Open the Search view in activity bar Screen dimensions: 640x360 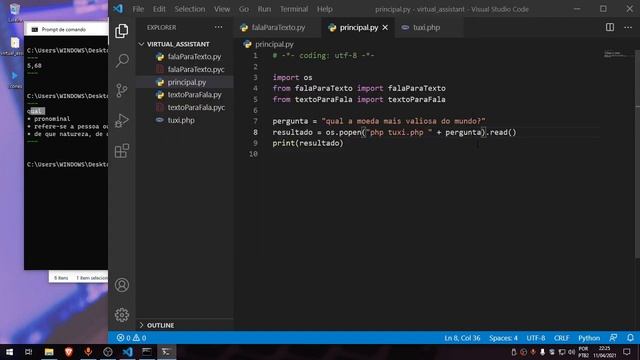tap(122, 61)
